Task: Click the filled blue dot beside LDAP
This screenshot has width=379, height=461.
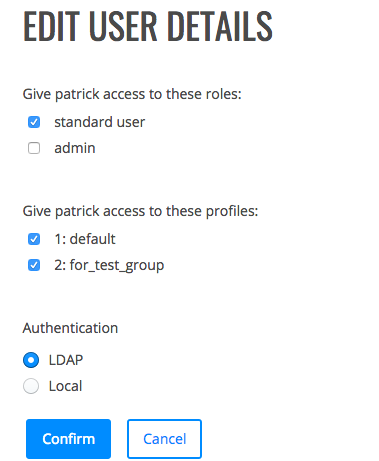Action: coord(31,360)
